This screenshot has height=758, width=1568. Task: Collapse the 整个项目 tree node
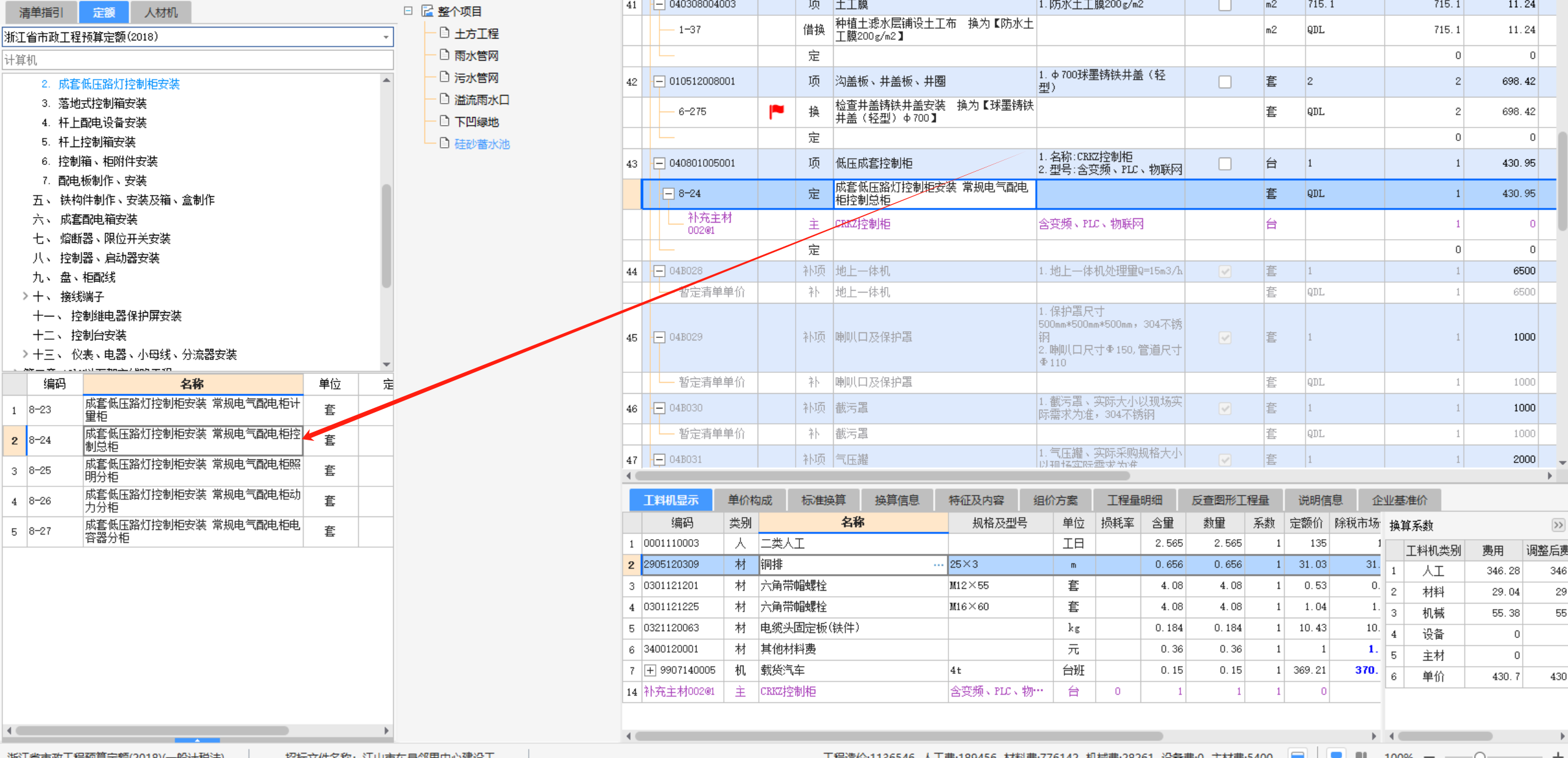(x=408, y=11)
